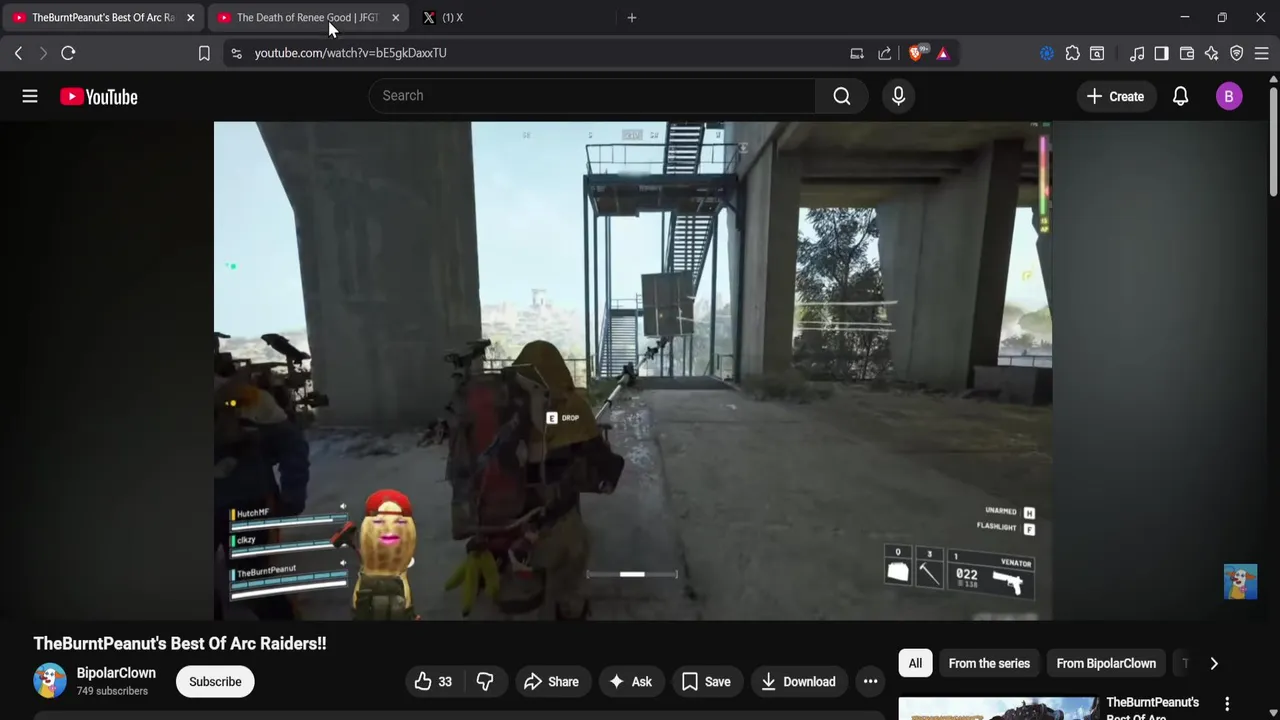Viewport: 1280px width, 720px height.
Task: Start voice search with microphone
Action: pos(898,96)
